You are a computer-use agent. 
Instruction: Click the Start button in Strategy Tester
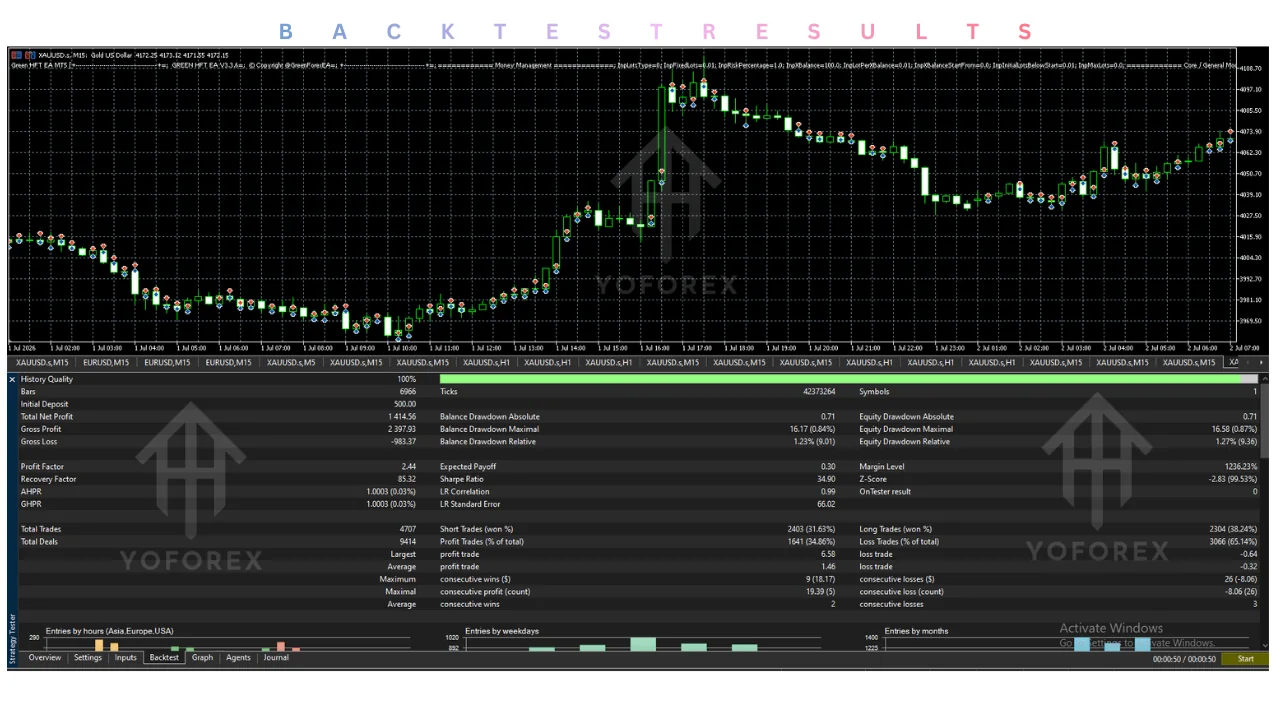click(1245, 659)
